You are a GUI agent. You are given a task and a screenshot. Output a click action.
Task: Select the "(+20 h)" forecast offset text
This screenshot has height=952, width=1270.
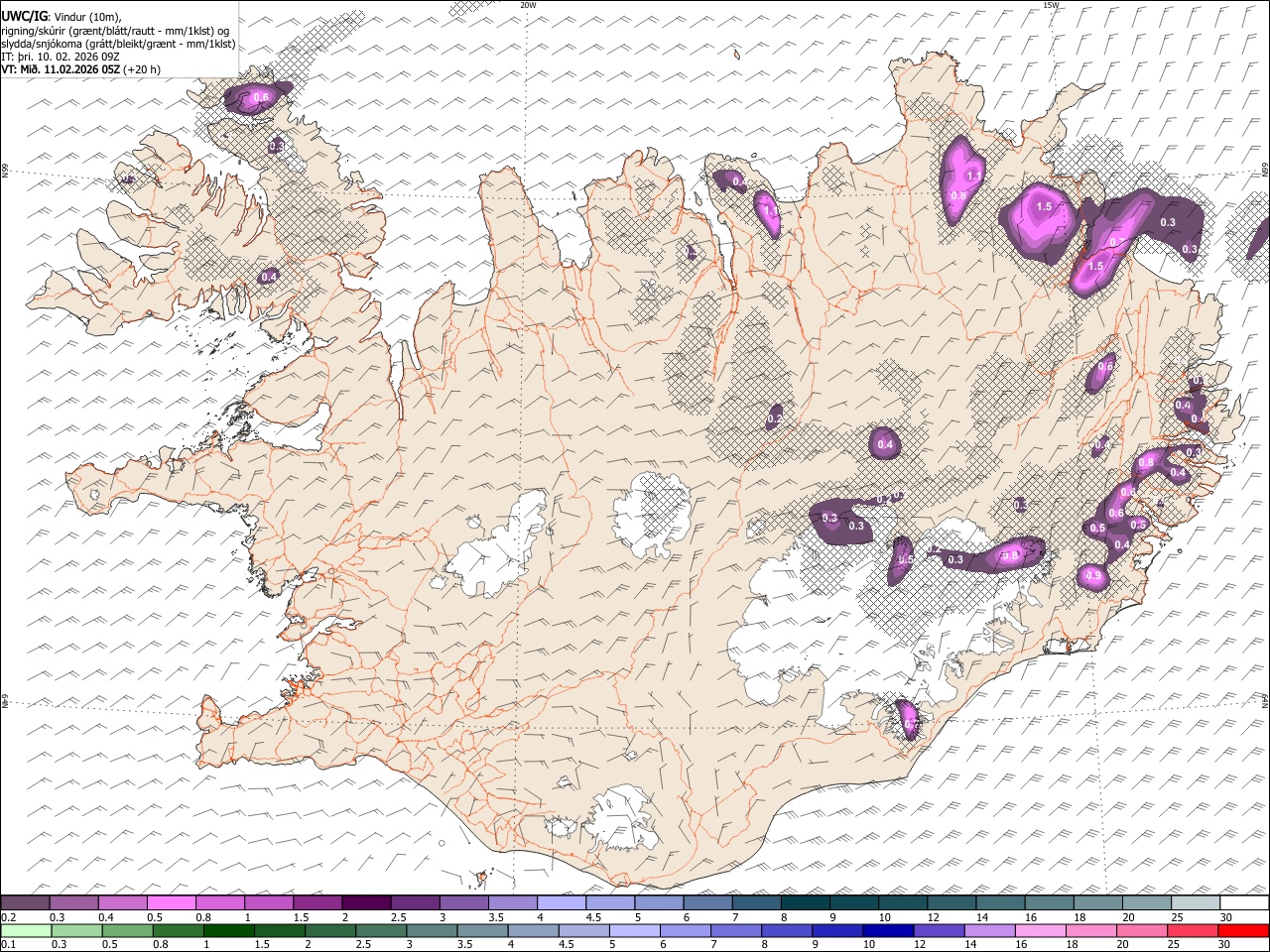pos(143,69)
